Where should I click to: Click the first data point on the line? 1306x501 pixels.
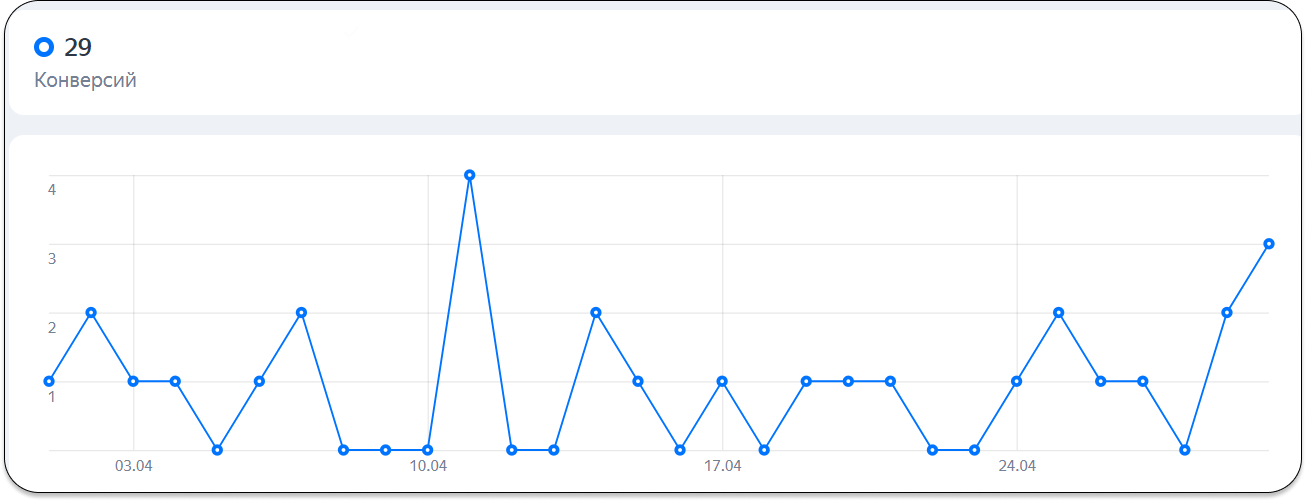click(x=49, y=381)
